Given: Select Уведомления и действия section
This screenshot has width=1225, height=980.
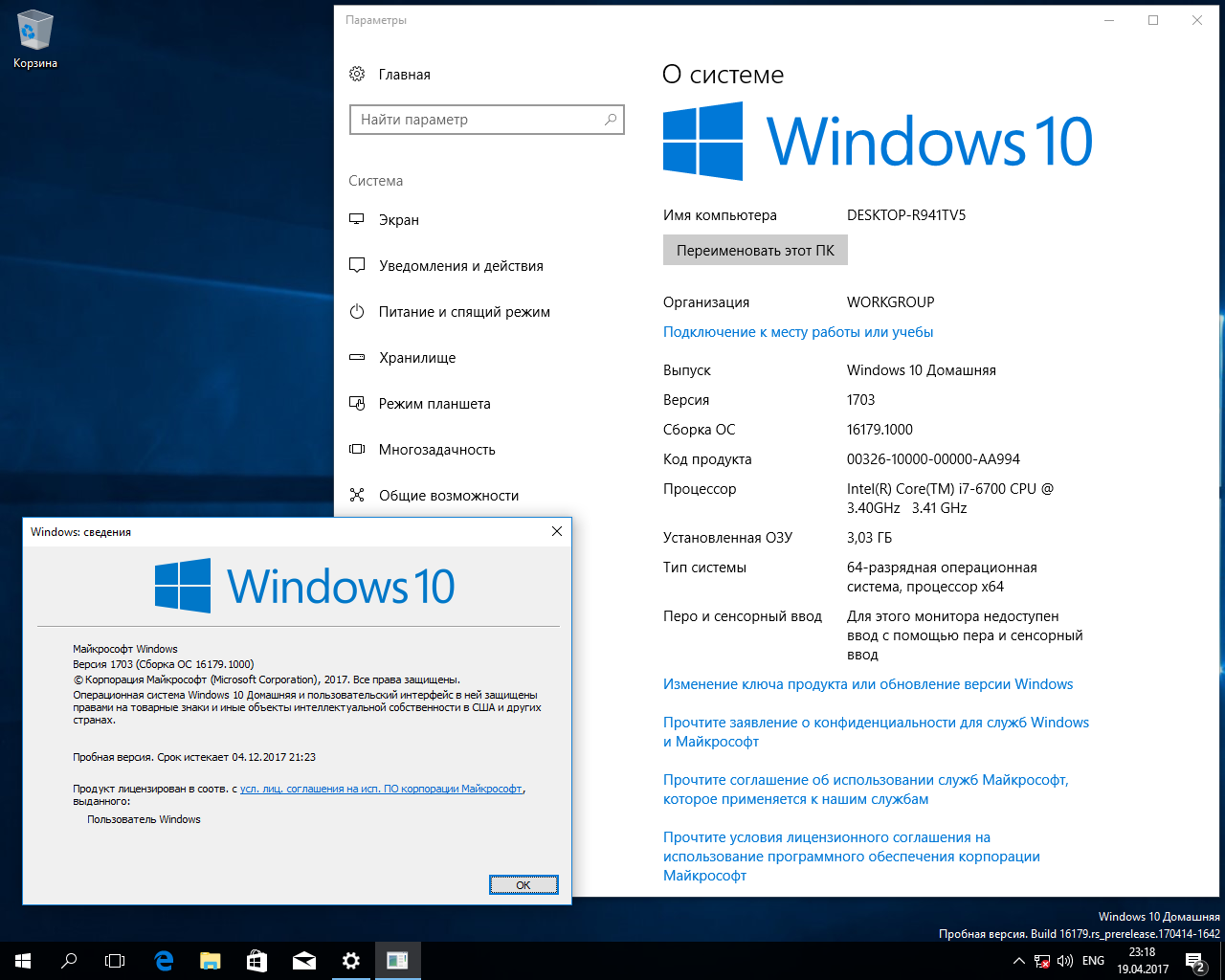Looking at the screenshot, I should click(x=460, y=266).
